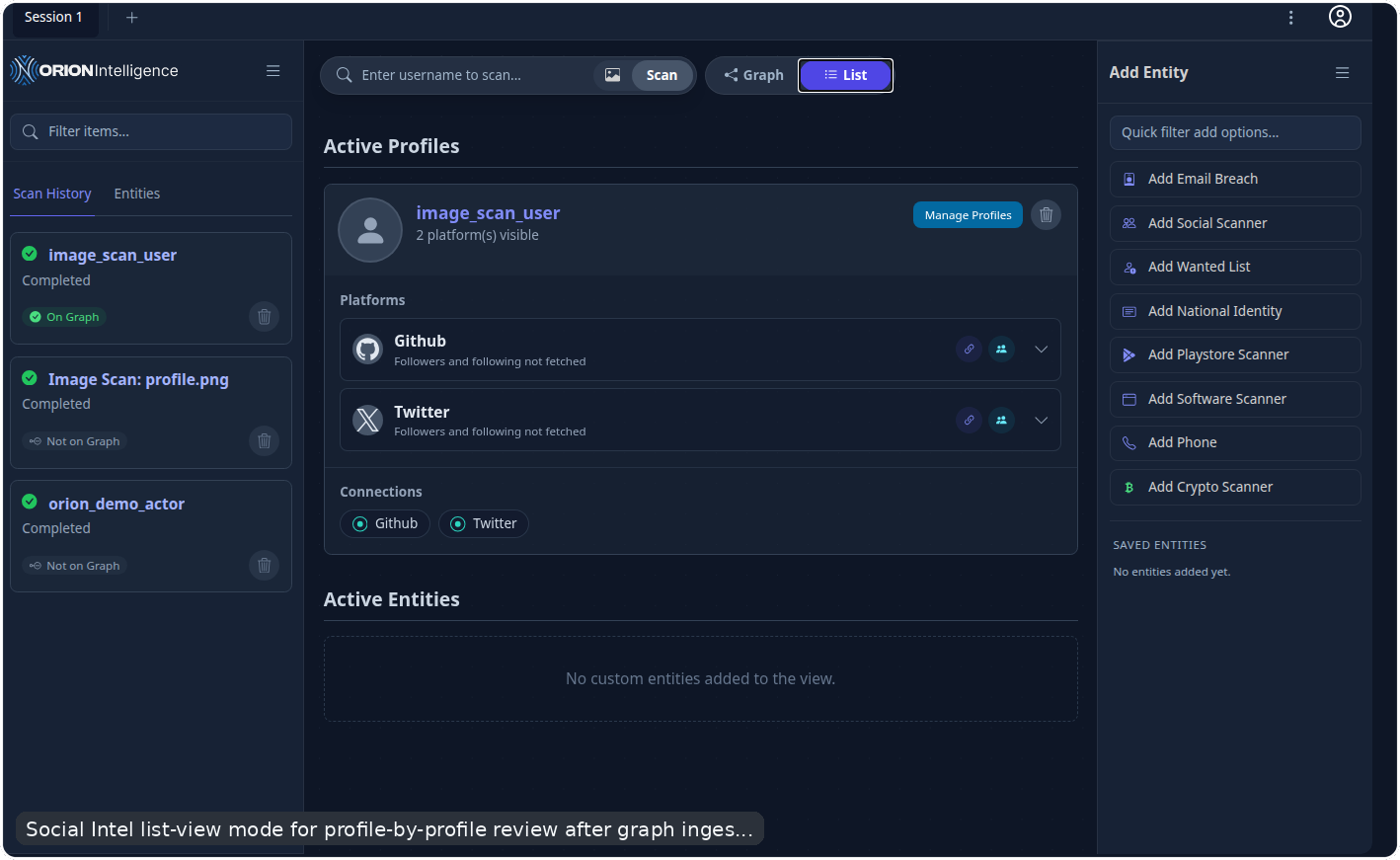The image size is (1400, 860).
Task: Click the search magnifier in username field
Action: (x=345, y=75)
